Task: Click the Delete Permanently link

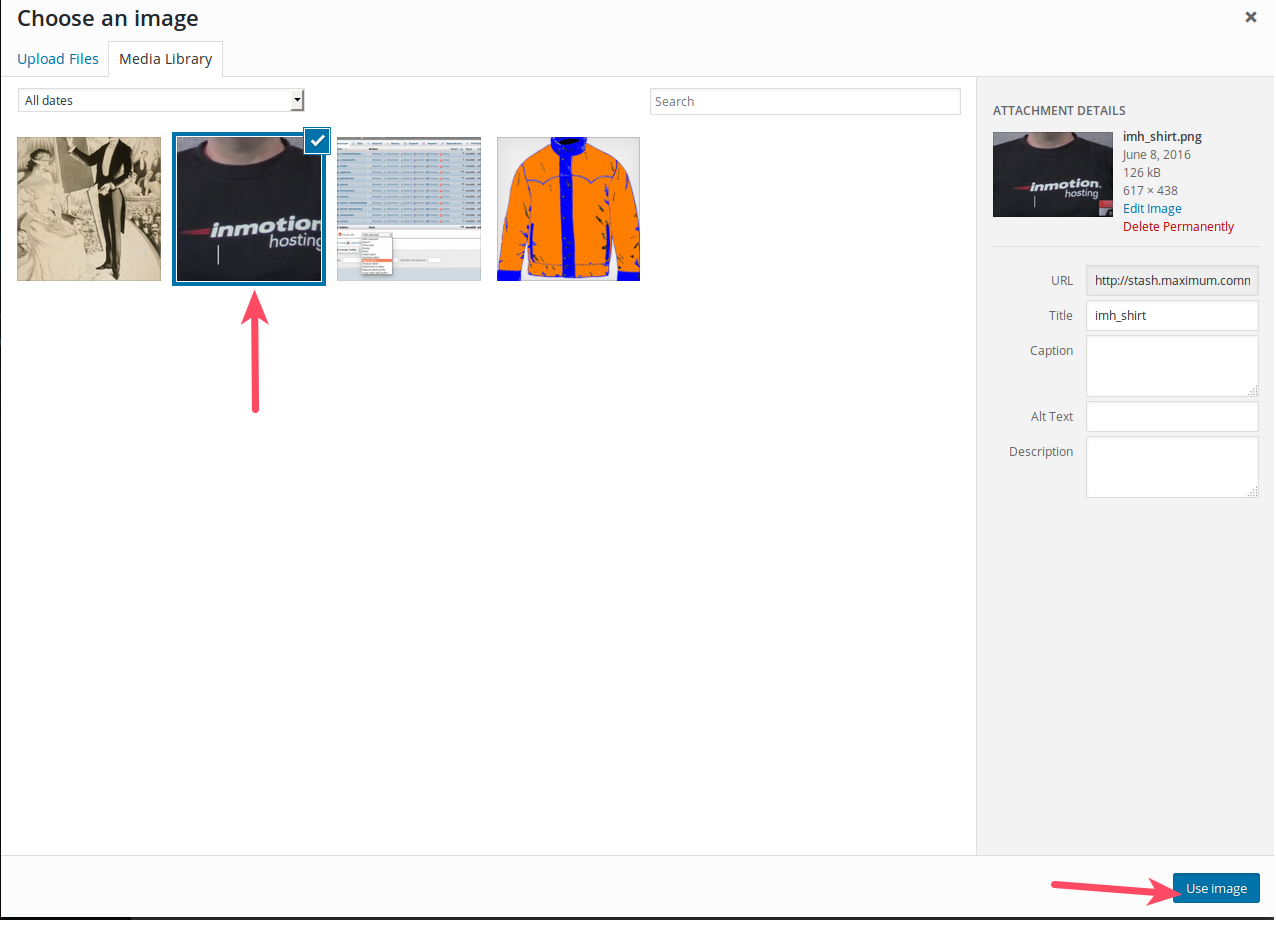Action: (x=1178, y=227)
